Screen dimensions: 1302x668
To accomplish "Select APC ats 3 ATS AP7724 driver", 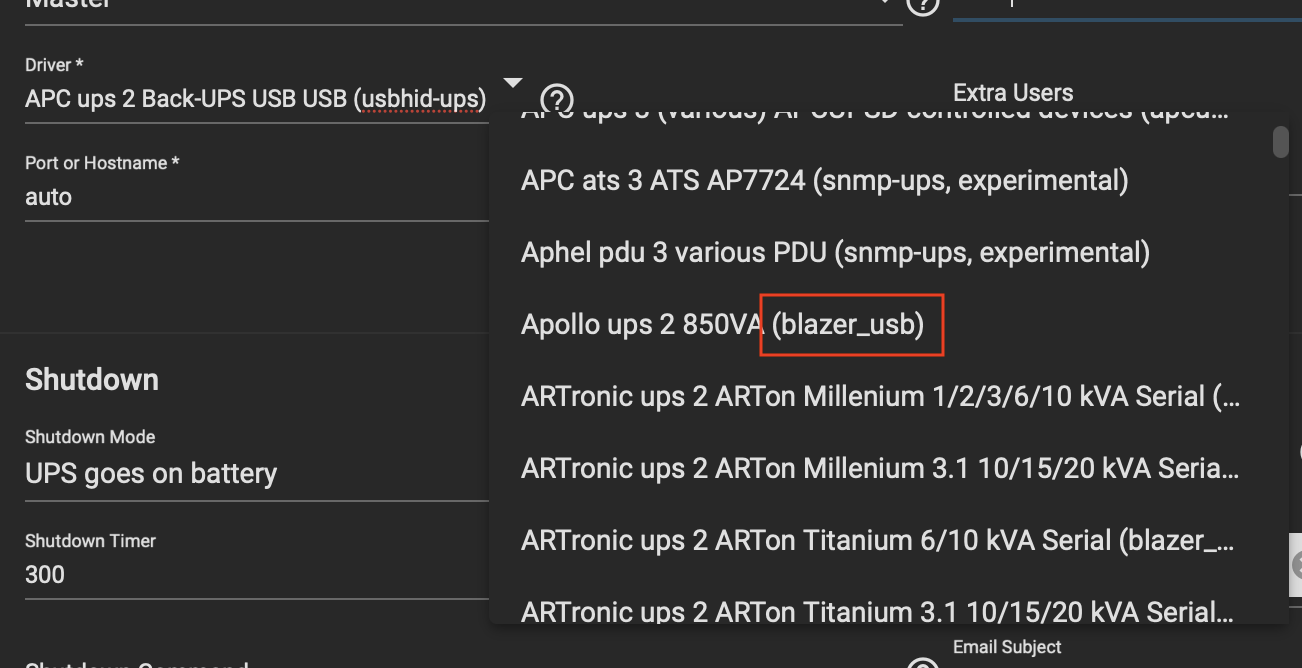I will coord(824,181).
